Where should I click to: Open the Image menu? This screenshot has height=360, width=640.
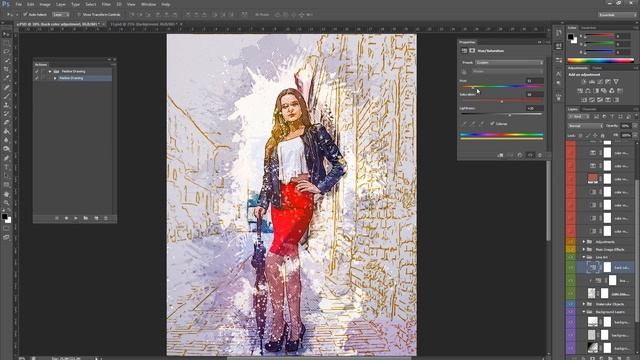click(x=45, y=4)
